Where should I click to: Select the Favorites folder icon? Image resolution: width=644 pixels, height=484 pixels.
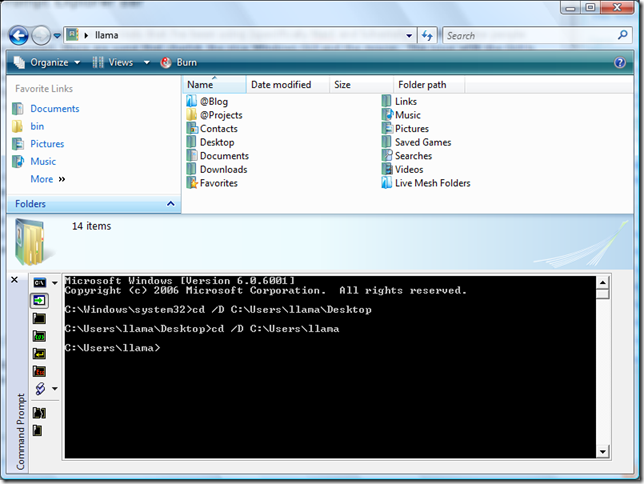[x=191, y=182]
